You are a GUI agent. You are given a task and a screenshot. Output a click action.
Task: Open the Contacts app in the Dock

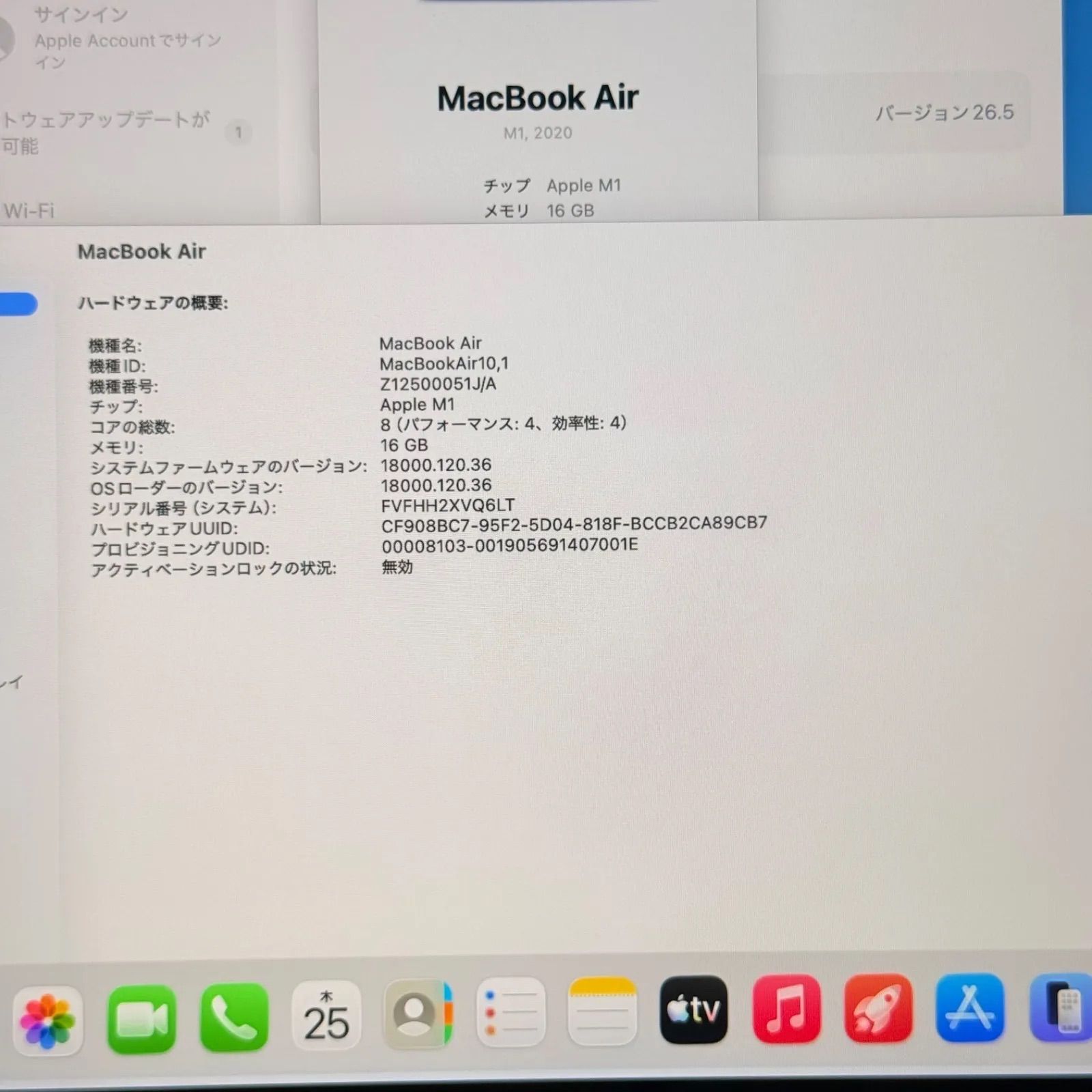pyautogui.click(x=418, y=1014)
